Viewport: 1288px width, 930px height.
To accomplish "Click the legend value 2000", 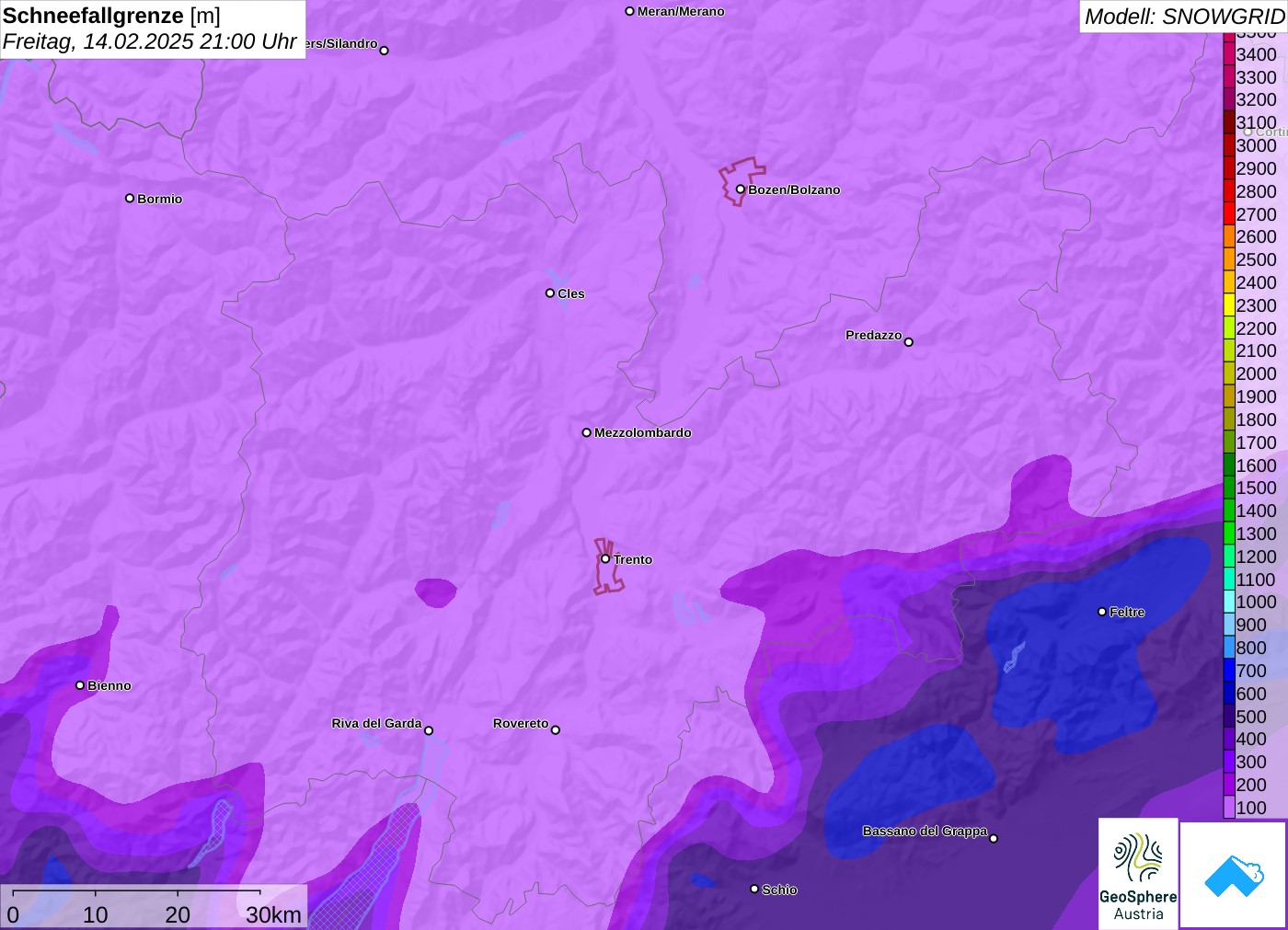I will point(1256,373).
